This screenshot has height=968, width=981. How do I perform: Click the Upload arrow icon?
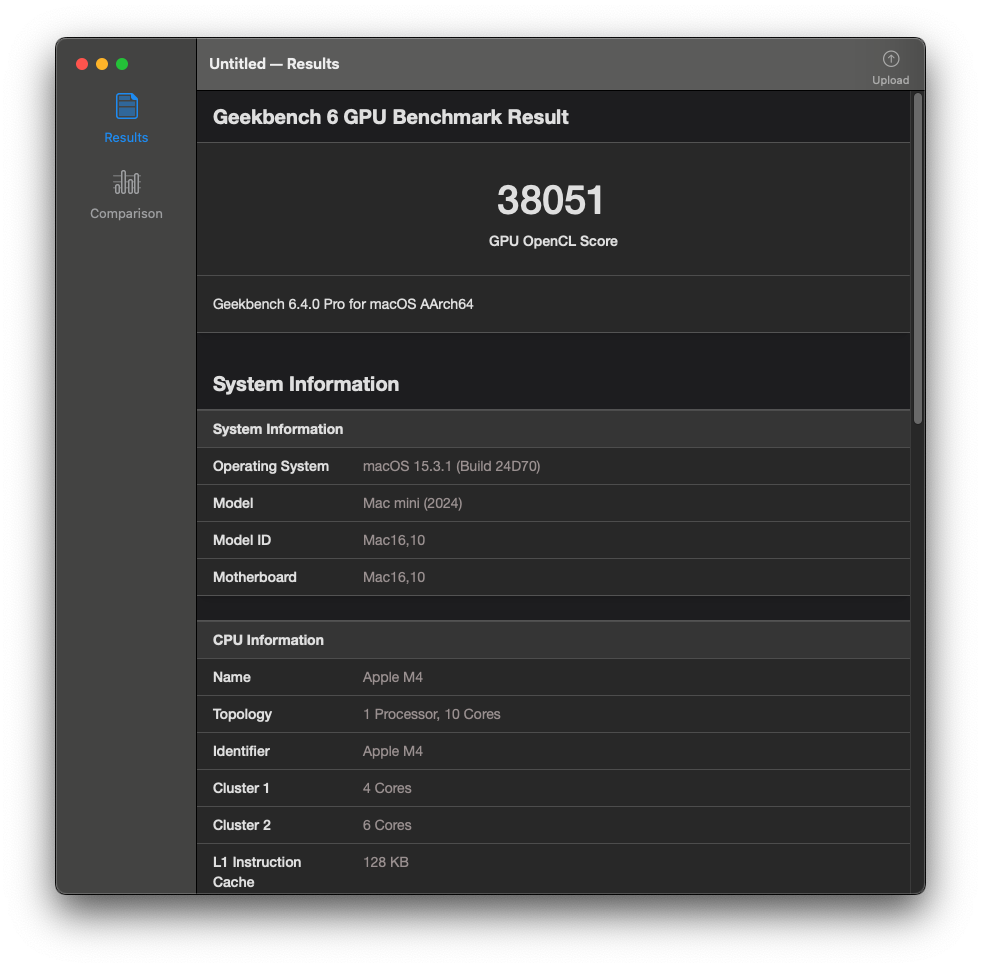point(890,59)
